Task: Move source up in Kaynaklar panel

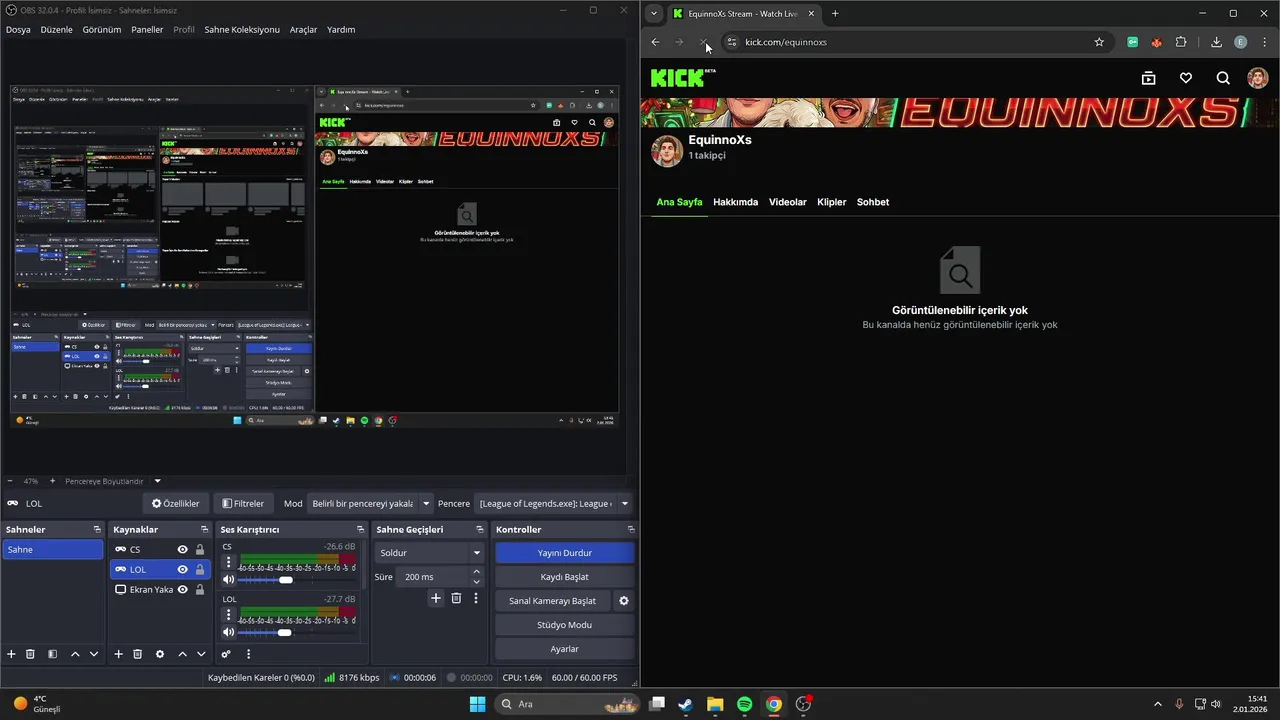Action: [182, 654]
